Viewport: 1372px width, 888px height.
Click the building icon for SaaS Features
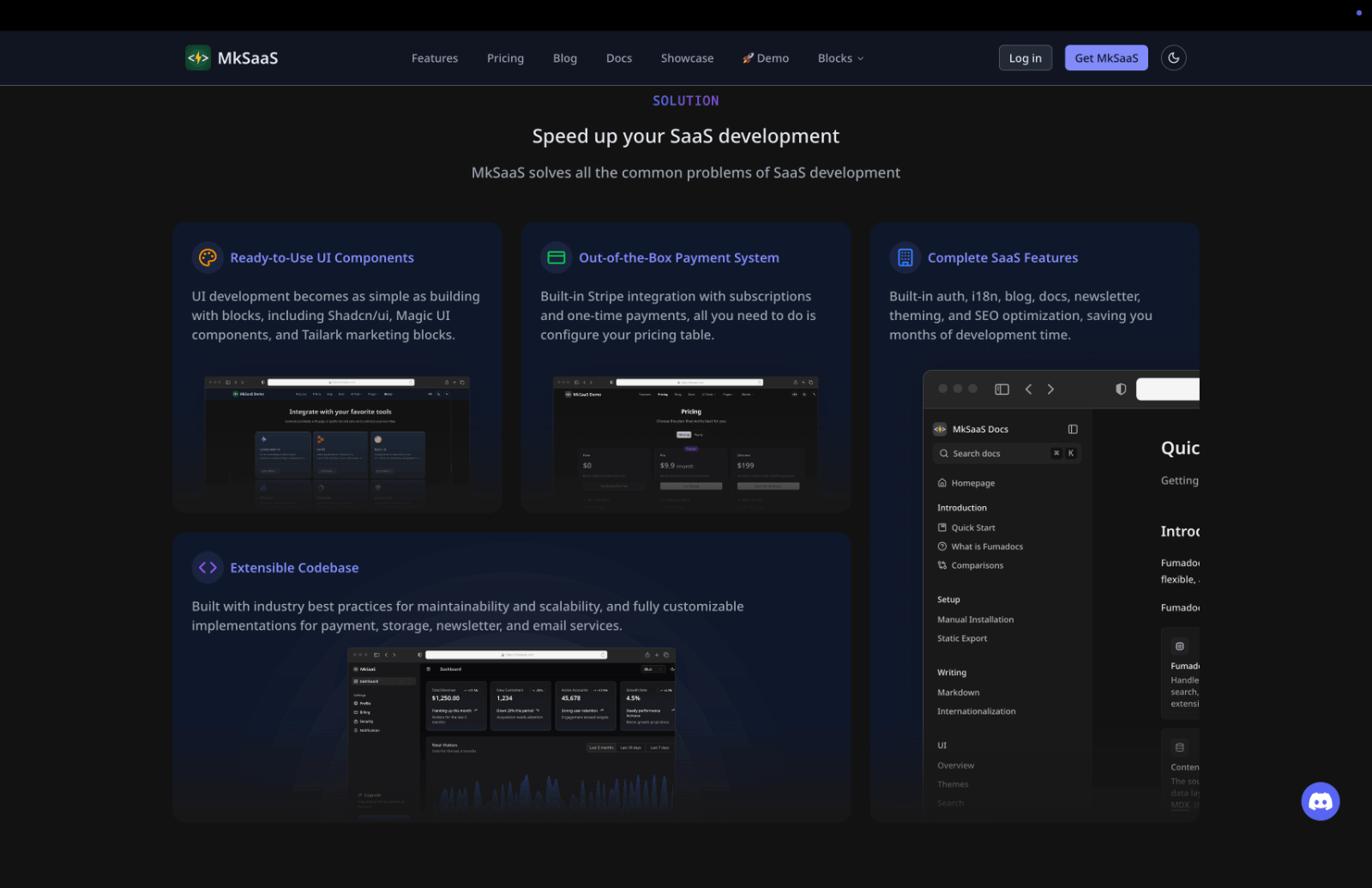tap(906, 257)
